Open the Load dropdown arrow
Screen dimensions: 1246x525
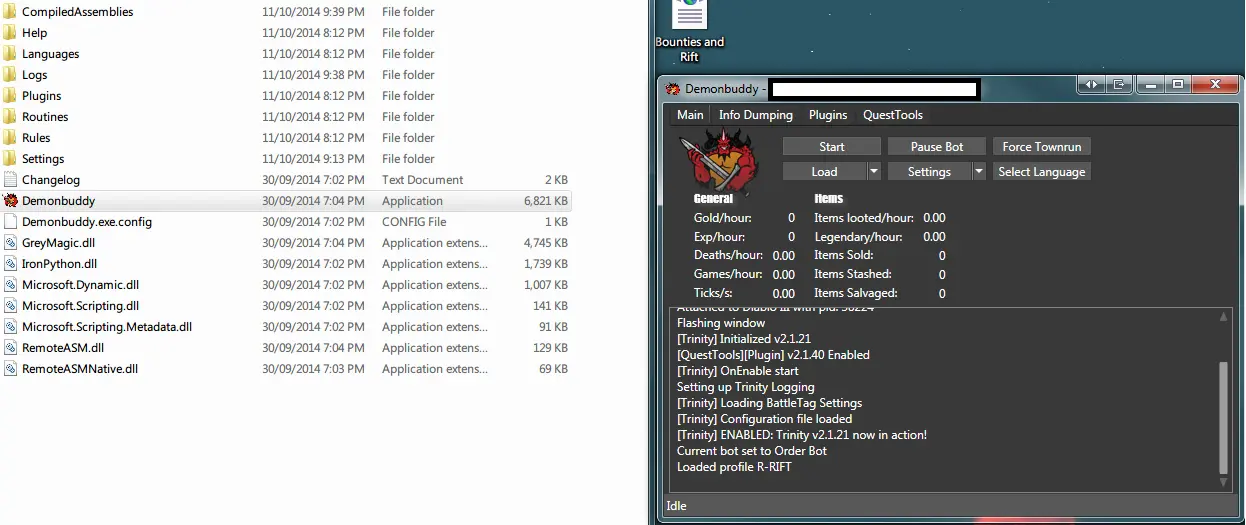point(874,172)
